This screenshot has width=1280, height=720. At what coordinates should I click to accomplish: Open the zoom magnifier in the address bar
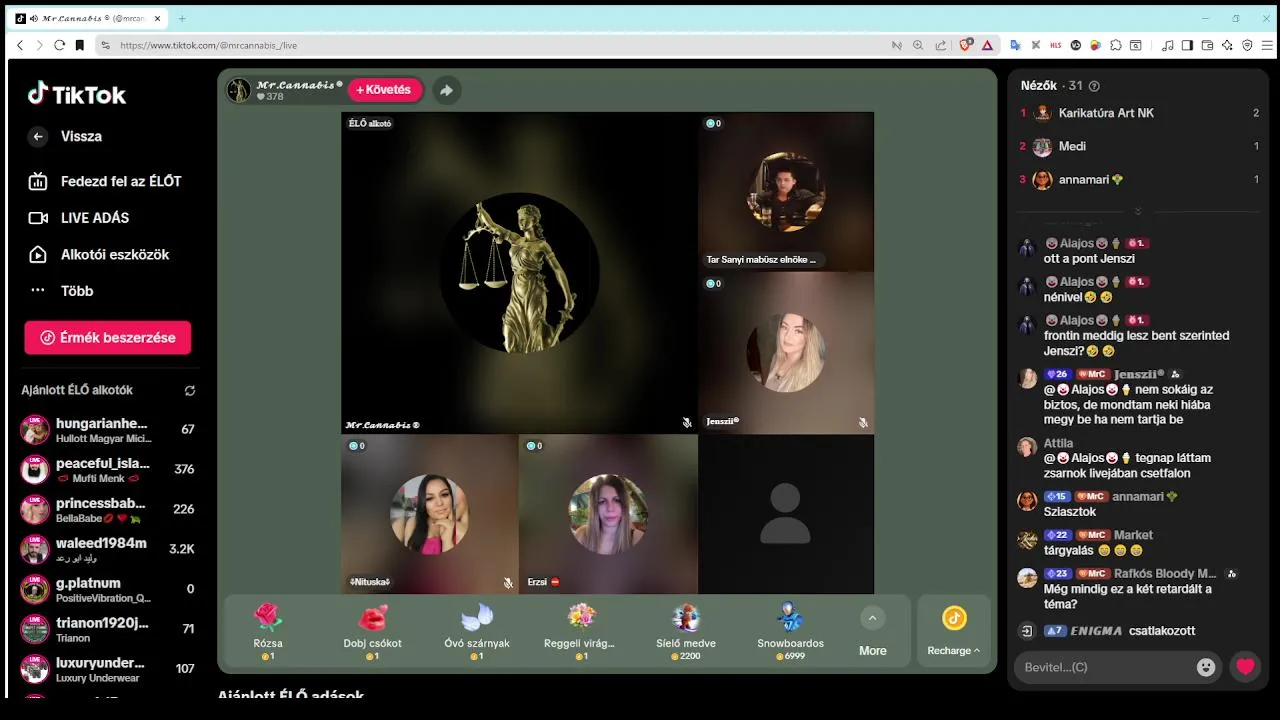(x=918, y=45)
